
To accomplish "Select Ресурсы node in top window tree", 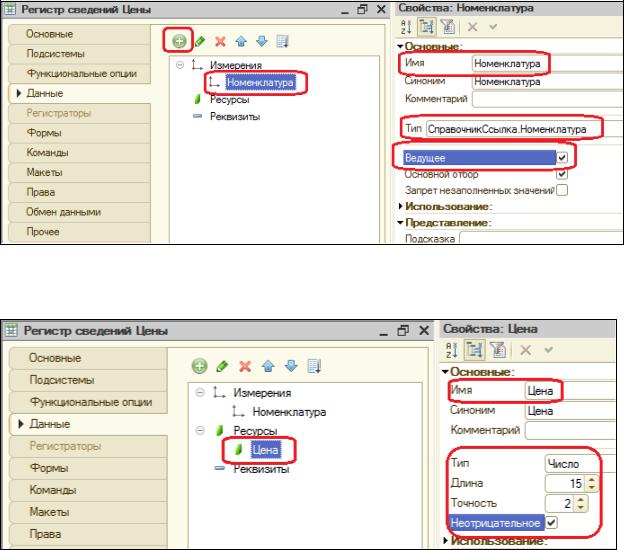I will point(230,99).
